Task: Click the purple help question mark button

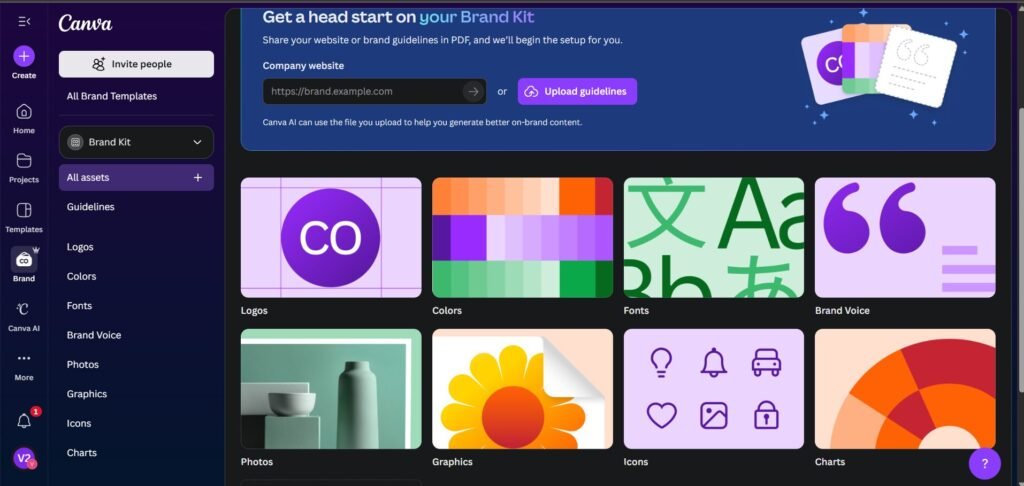Action: pos(984,463)
